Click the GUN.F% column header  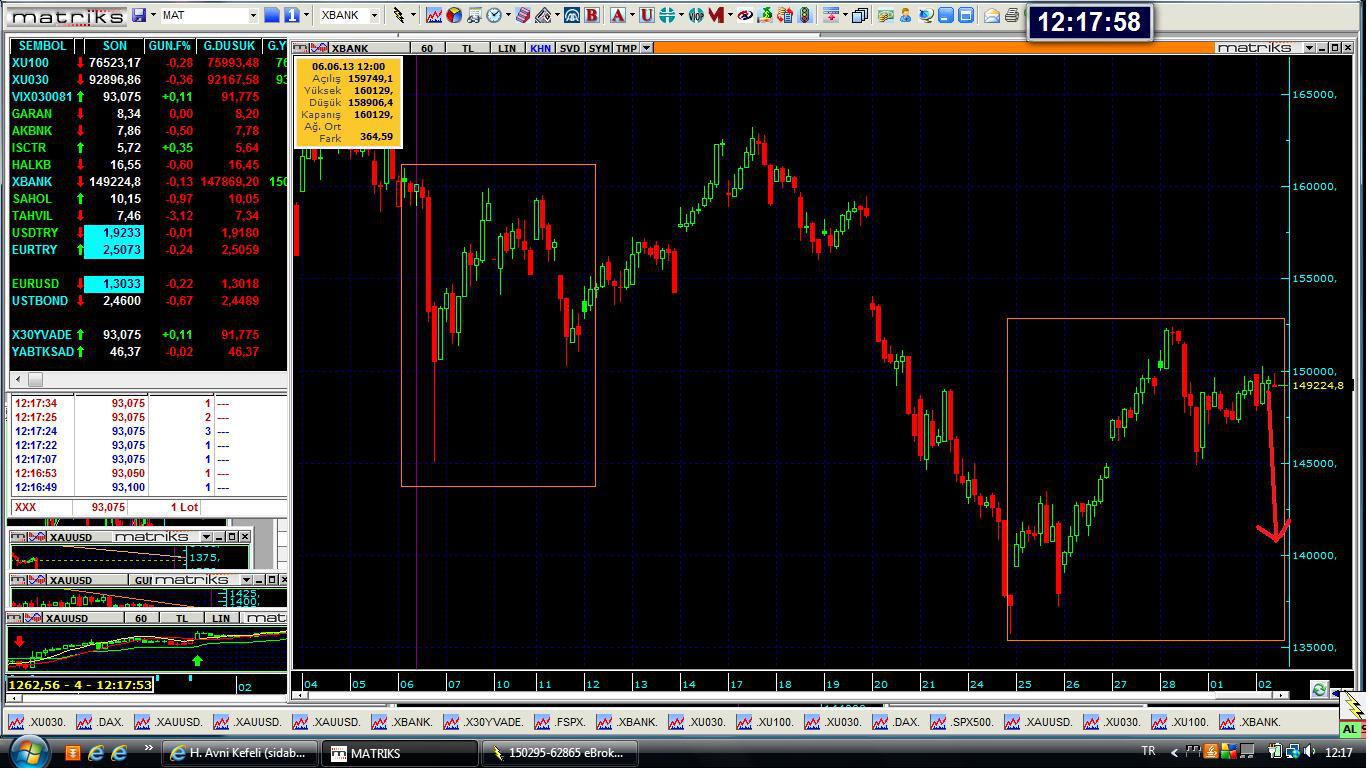coord(169,46)
